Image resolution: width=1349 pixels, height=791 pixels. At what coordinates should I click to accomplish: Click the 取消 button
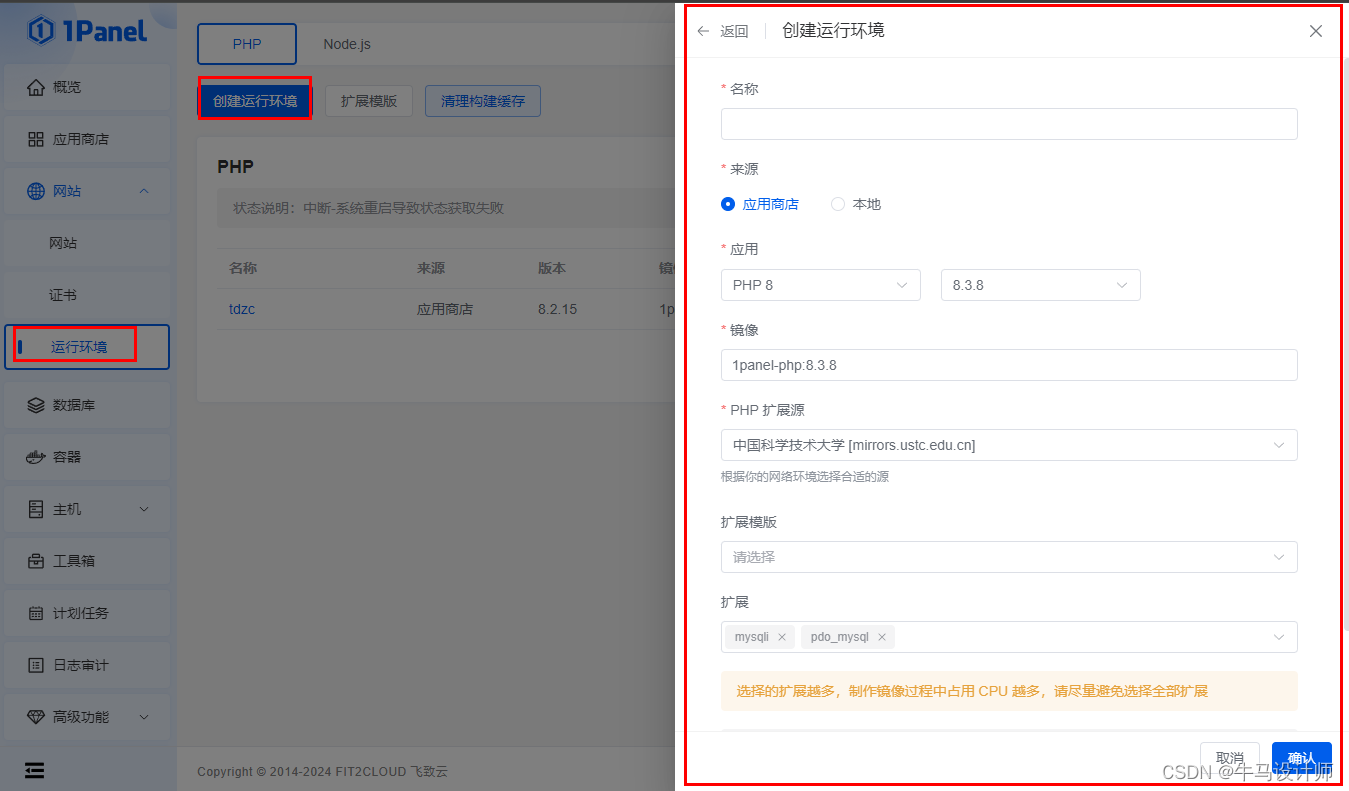(x=1229, y=758)
